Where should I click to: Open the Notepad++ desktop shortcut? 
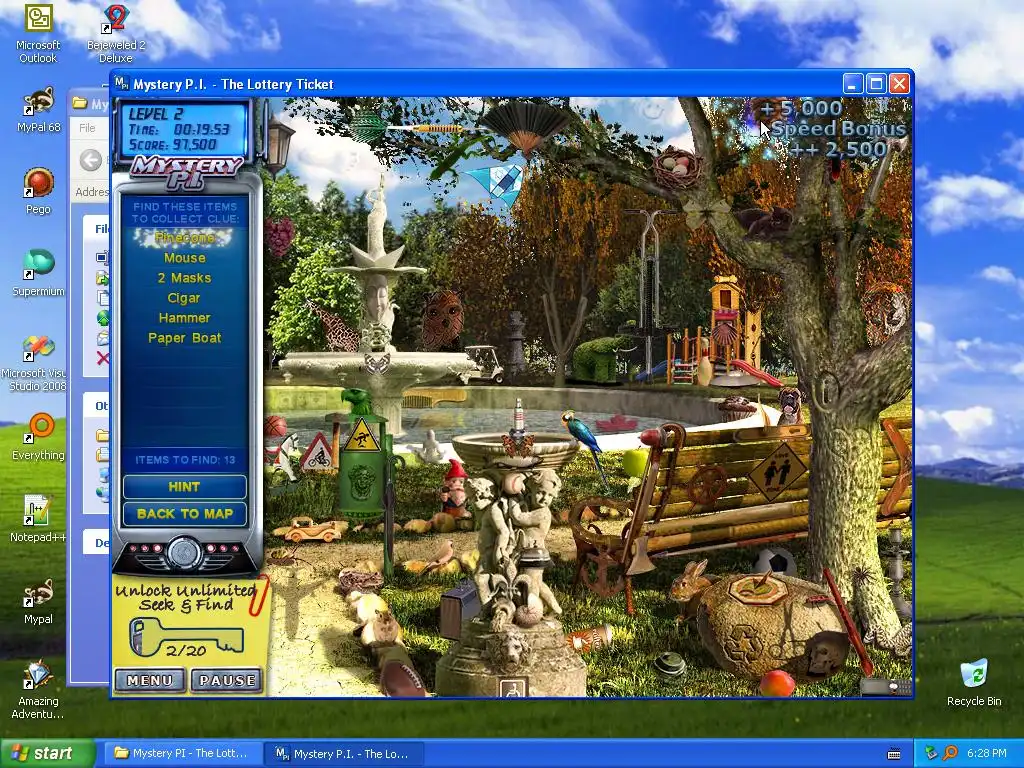point(38,519)
